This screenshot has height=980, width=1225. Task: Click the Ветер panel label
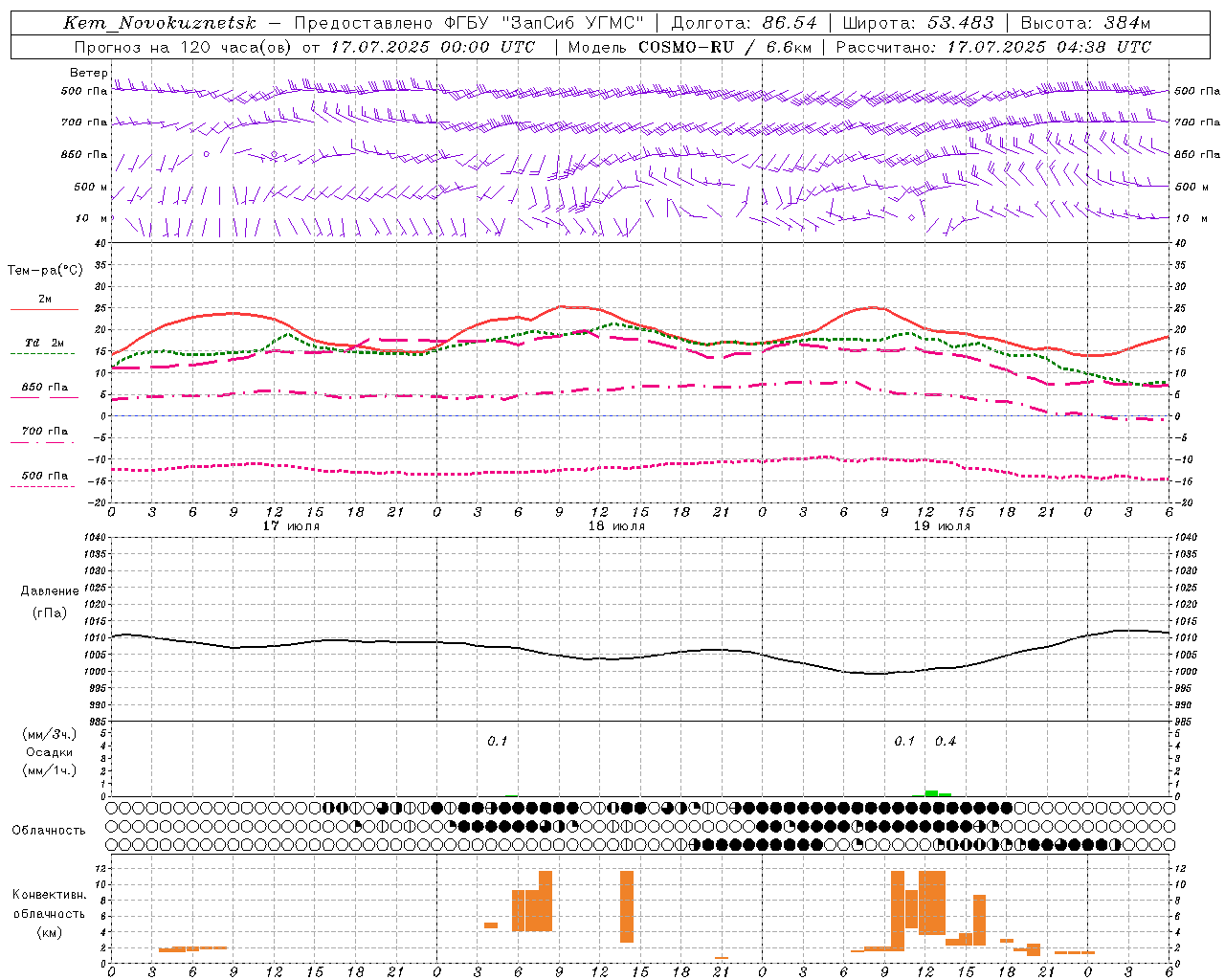(88, 73)
